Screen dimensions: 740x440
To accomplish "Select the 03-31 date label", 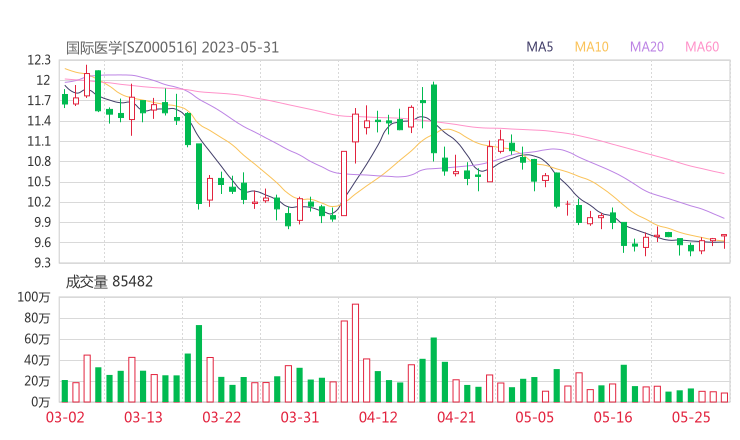I will click(300, 418).
